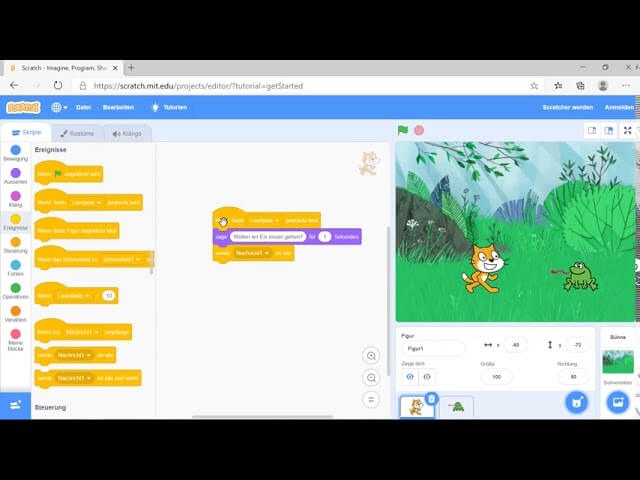640x480 pixels.
Task: Select the Steuerung block category
Action: [x=16, y=245]
